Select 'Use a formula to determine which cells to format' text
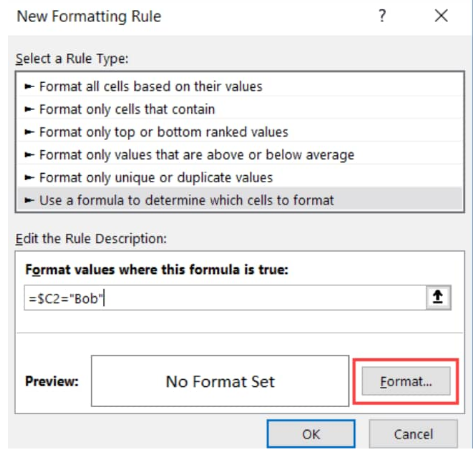 tap(186, 200)
